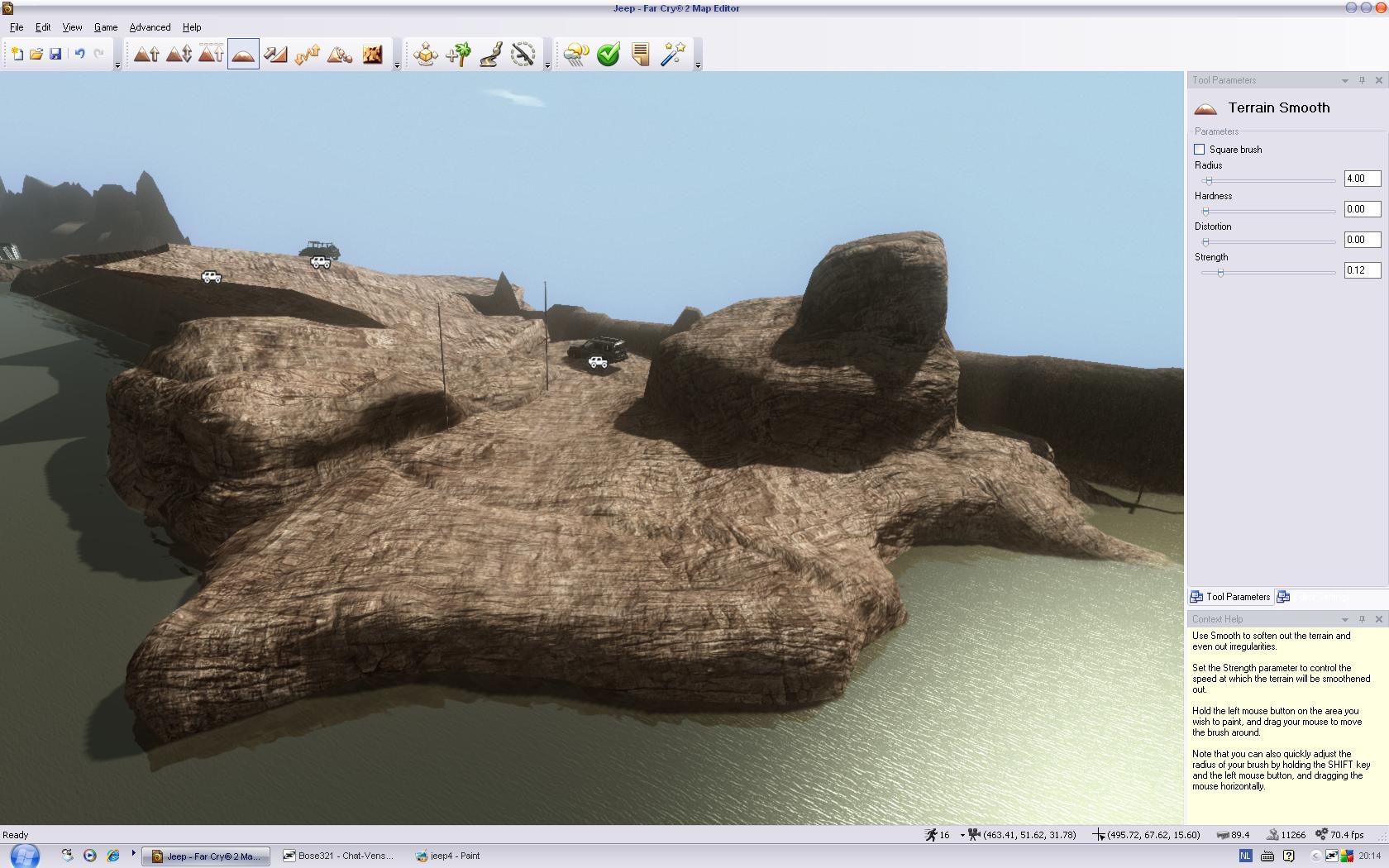Open the Playzone weapon-circle tool
Viewport: 1389px width, 868px height.
point(523,55)
